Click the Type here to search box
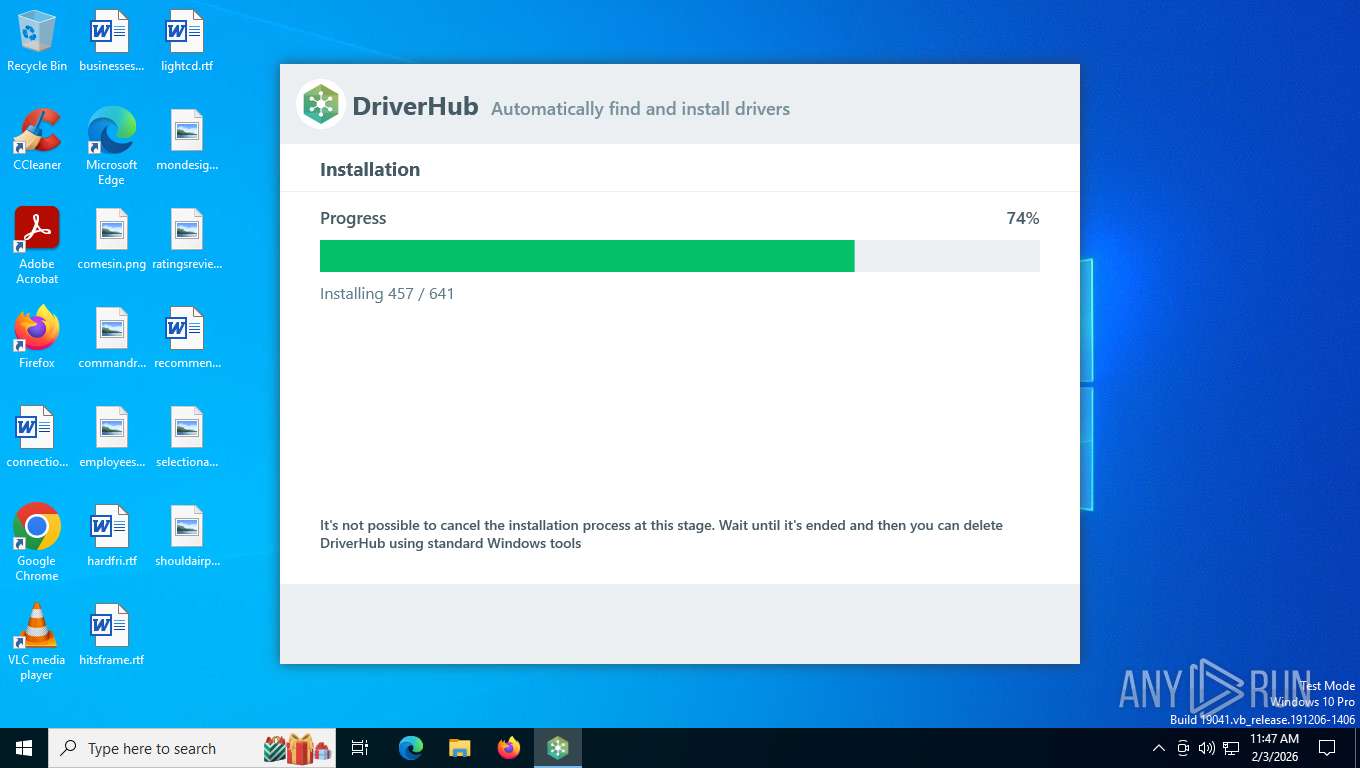This screenshot has width=1360, height=768. coord(192,748)
